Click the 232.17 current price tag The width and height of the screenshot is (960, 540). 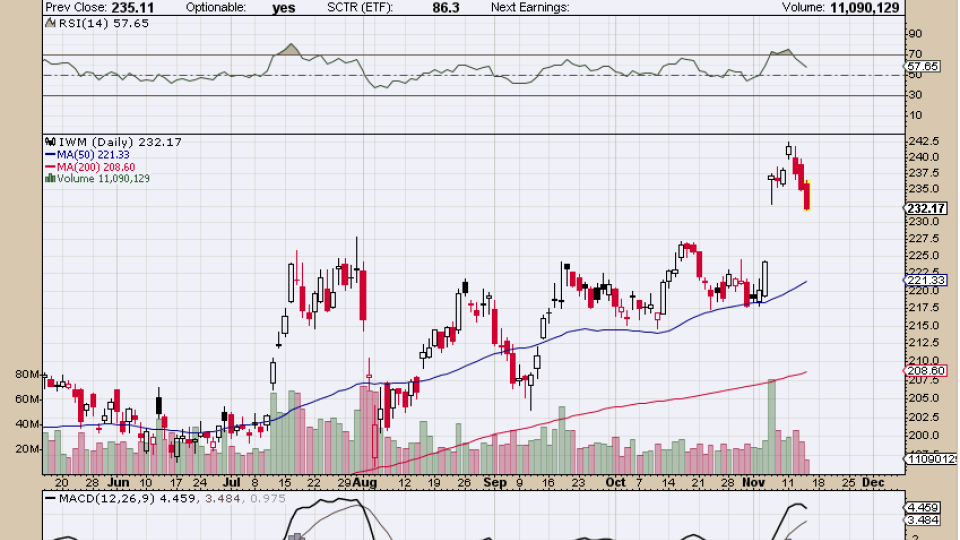925,208
